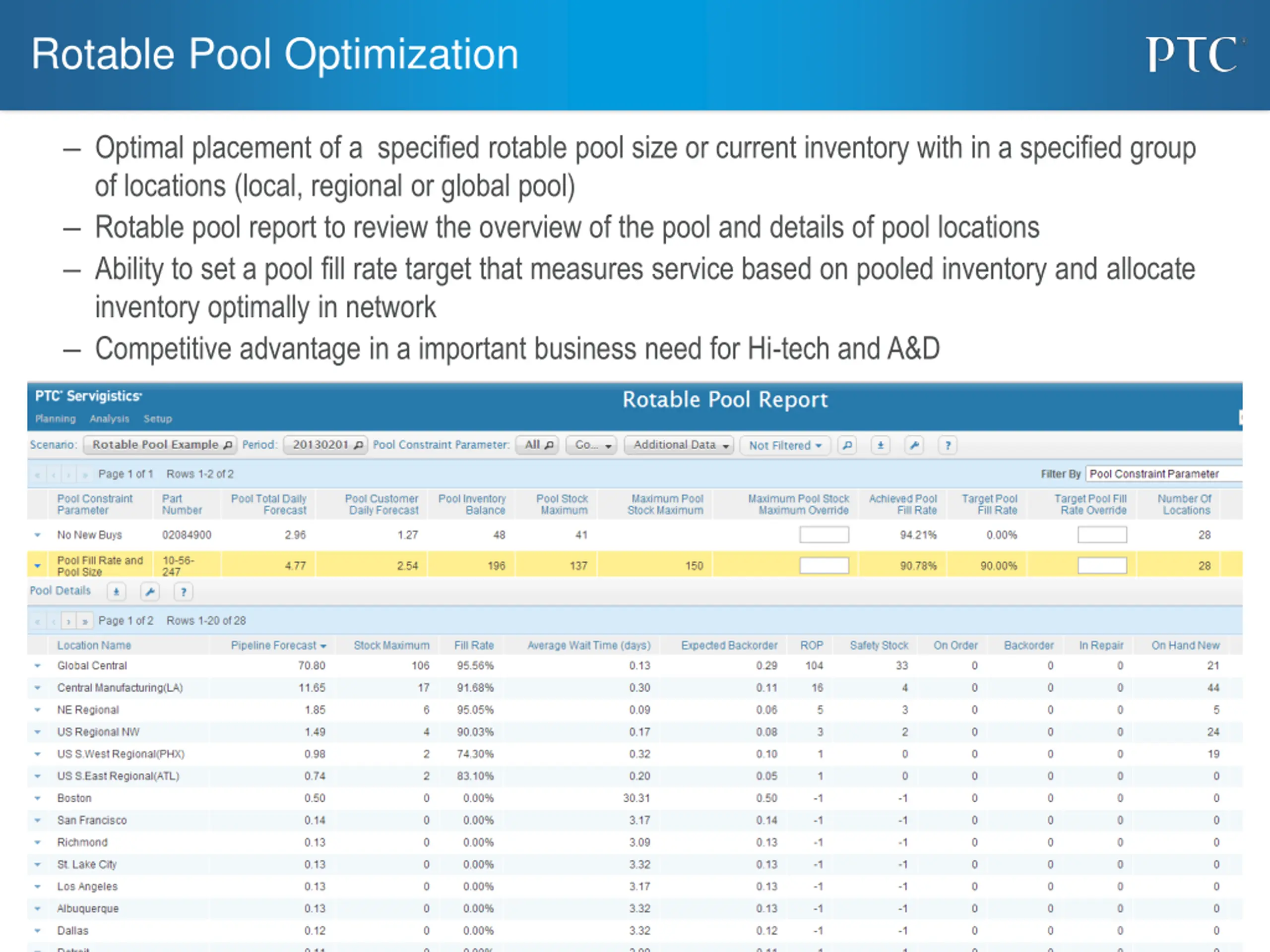1270x952 pixels.
Task: Click Target Pool Fill Rate Override in highlighted row
Action: pos(1102,566)
